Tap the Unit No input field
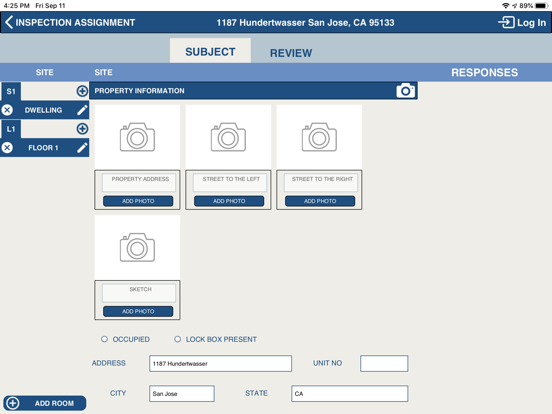The width and height of the screenshot is (552, 414). click(x=384, y=363)
